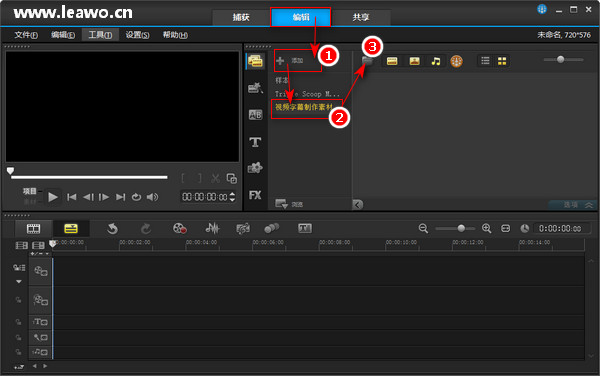Step forward one frame
600x376 pixels.
104,197
